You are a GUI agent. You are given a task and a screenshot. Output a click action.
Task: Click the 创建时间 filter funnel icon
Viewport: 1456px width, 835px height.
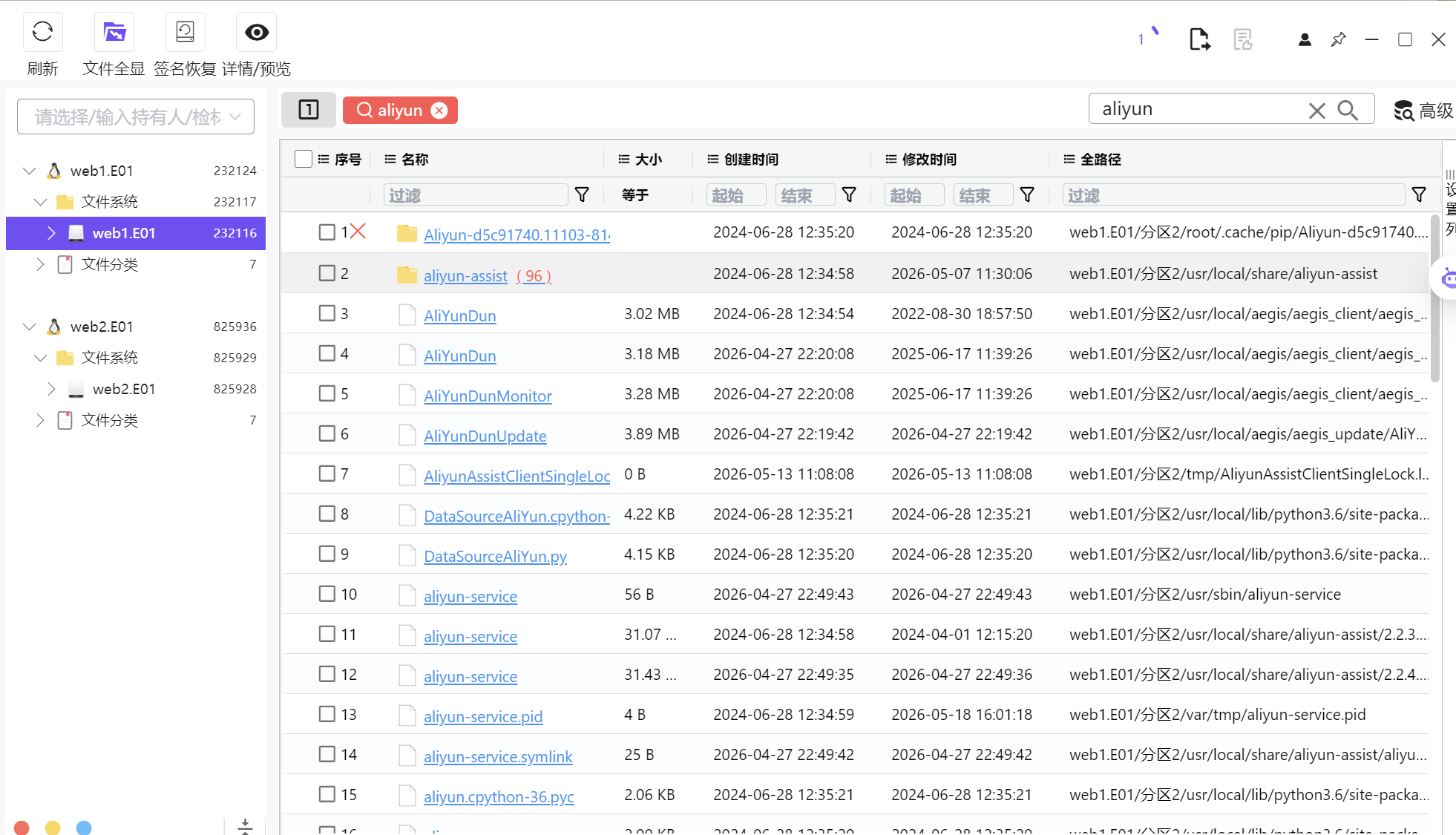pos(850,194)
